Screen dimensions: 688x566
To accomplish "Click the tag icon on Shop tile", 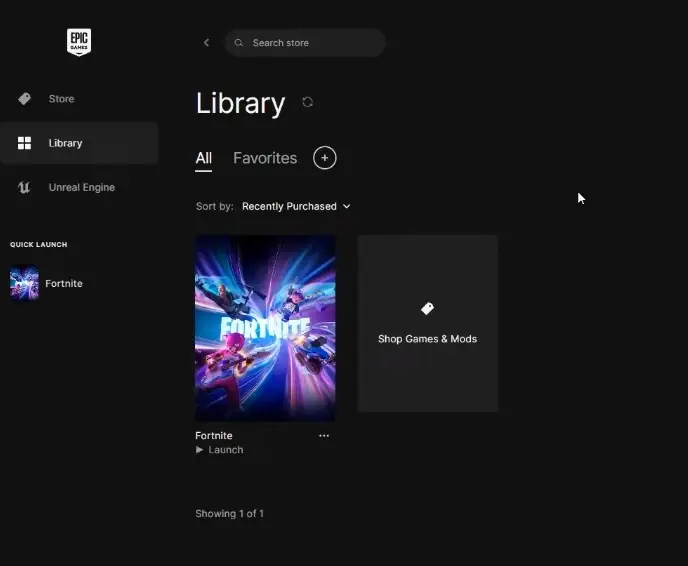I will (427, 308).
